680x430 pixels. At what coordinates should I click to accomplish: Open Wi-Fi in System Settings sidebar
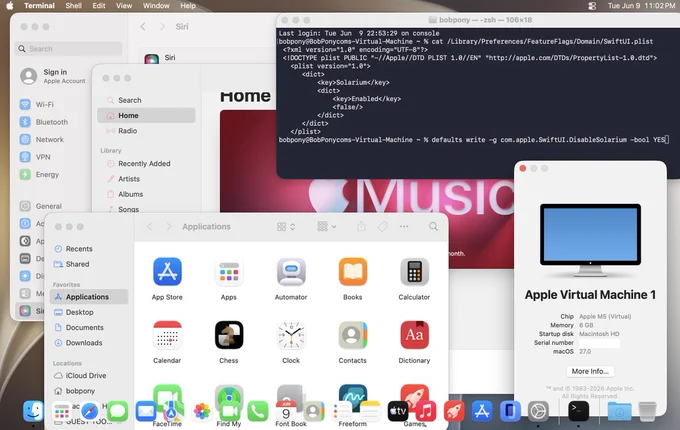(x=36, y=104)
